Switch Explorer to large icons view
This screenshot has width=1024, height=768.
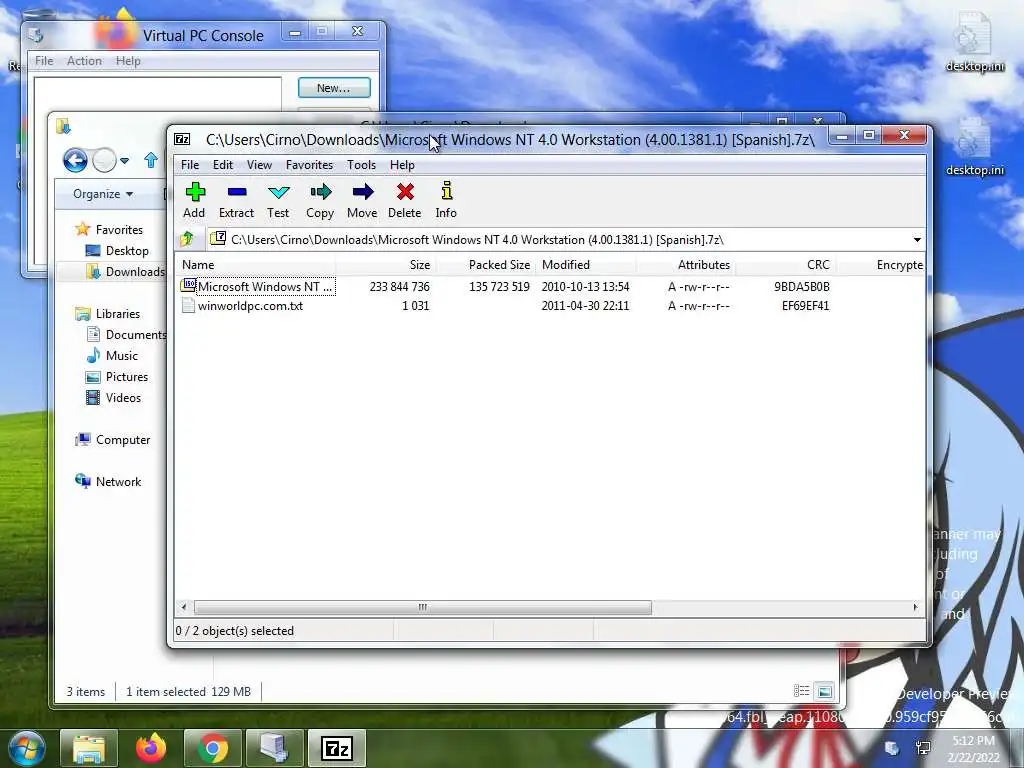(x=825, y=691)
